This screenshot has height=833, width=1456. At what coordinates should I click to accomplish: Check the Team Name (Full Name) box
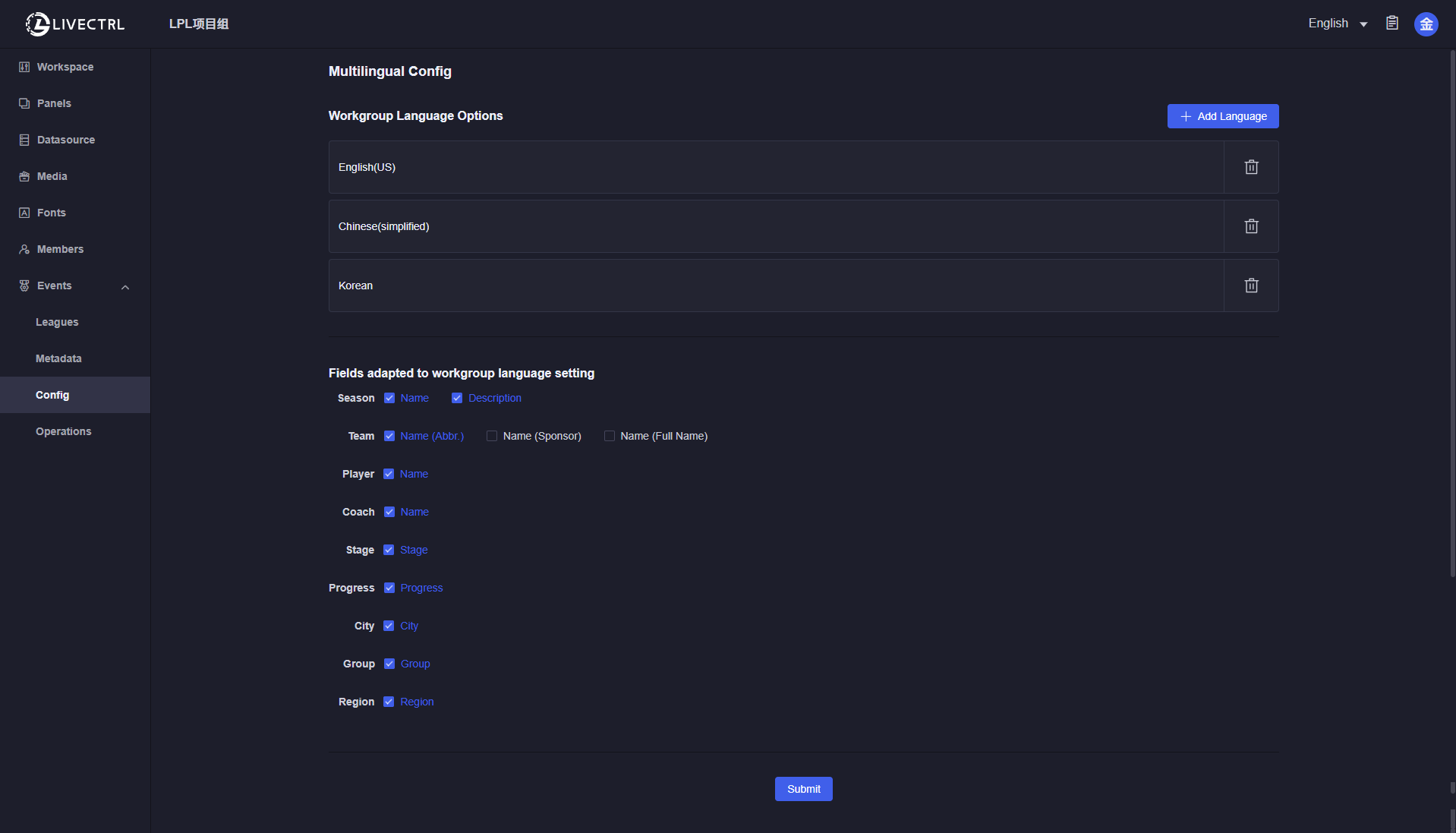click(x=609, y=436)
